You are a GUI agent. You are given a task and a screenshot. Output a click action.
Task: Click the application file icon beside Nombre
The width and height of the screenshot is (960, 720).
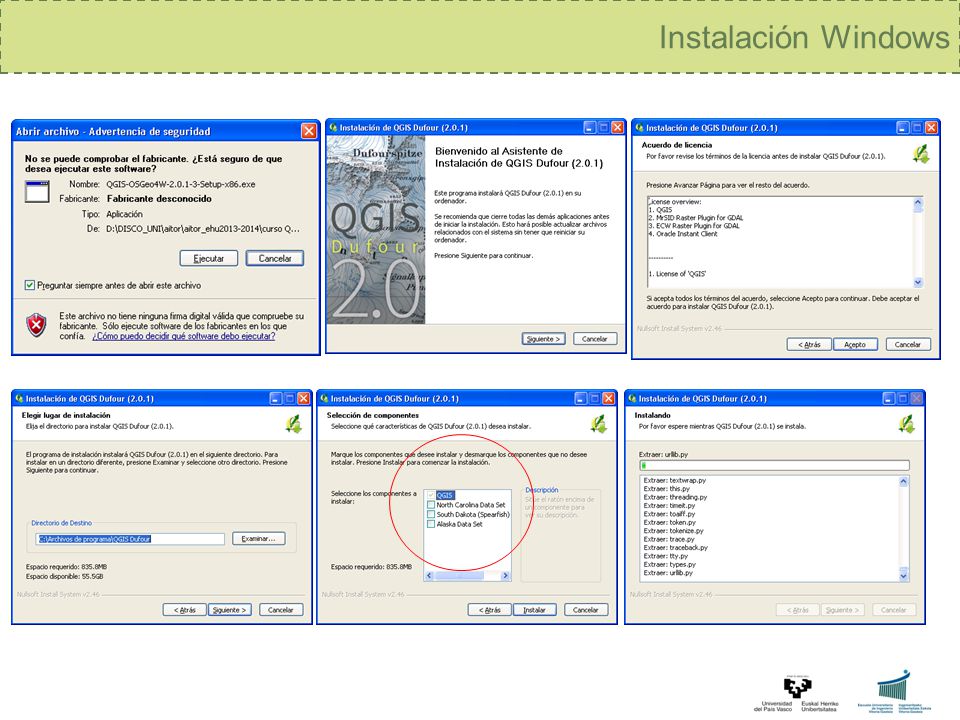[x=37, y=192]
